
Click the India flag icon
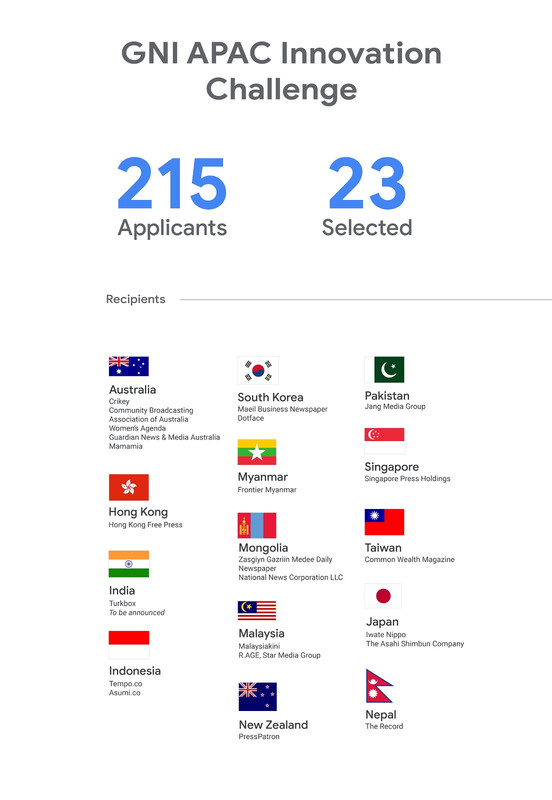[x=129, y=564]
